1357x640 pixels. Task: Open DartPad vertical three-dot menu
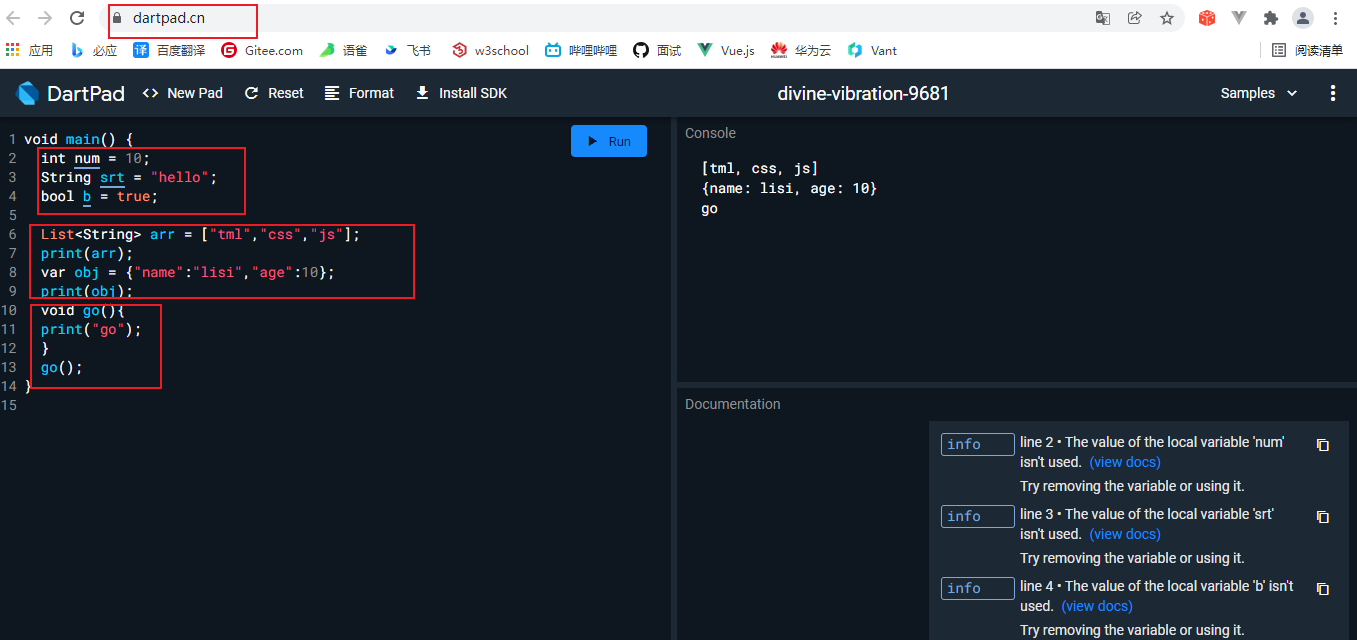pos(1332,93)
